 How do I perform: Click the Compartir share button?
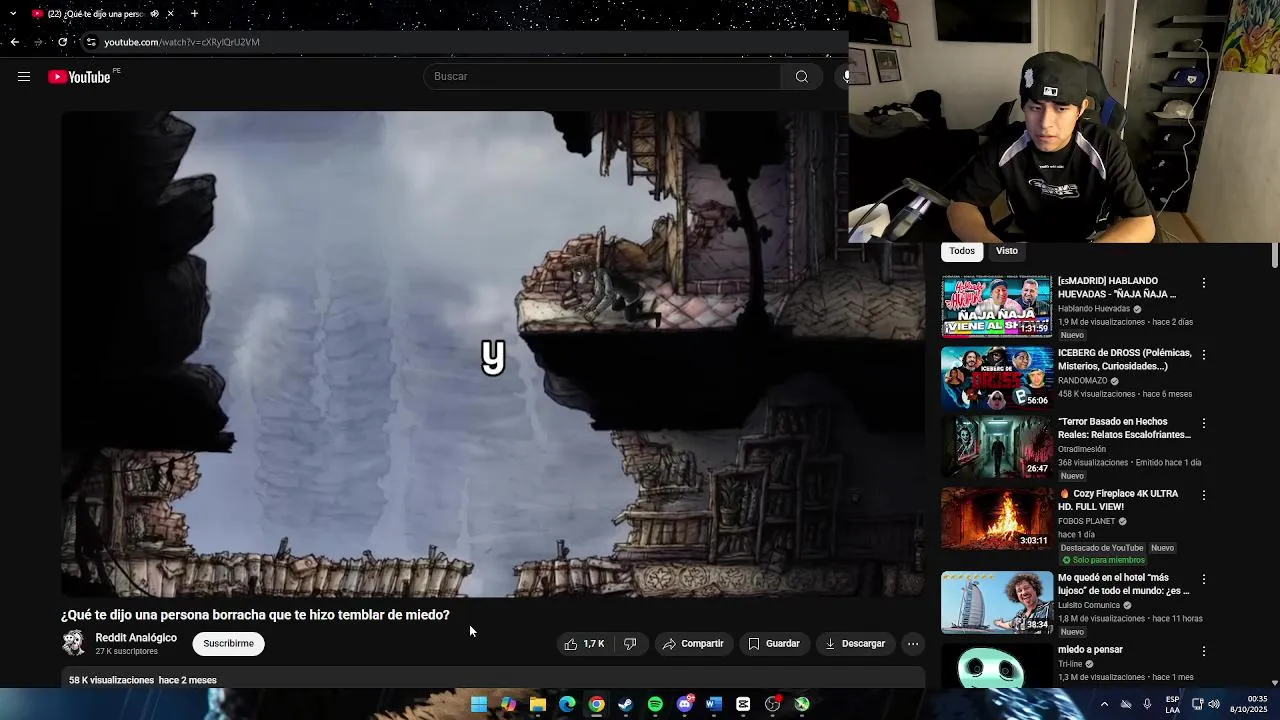pyautogui.click(x=693, y=644)
